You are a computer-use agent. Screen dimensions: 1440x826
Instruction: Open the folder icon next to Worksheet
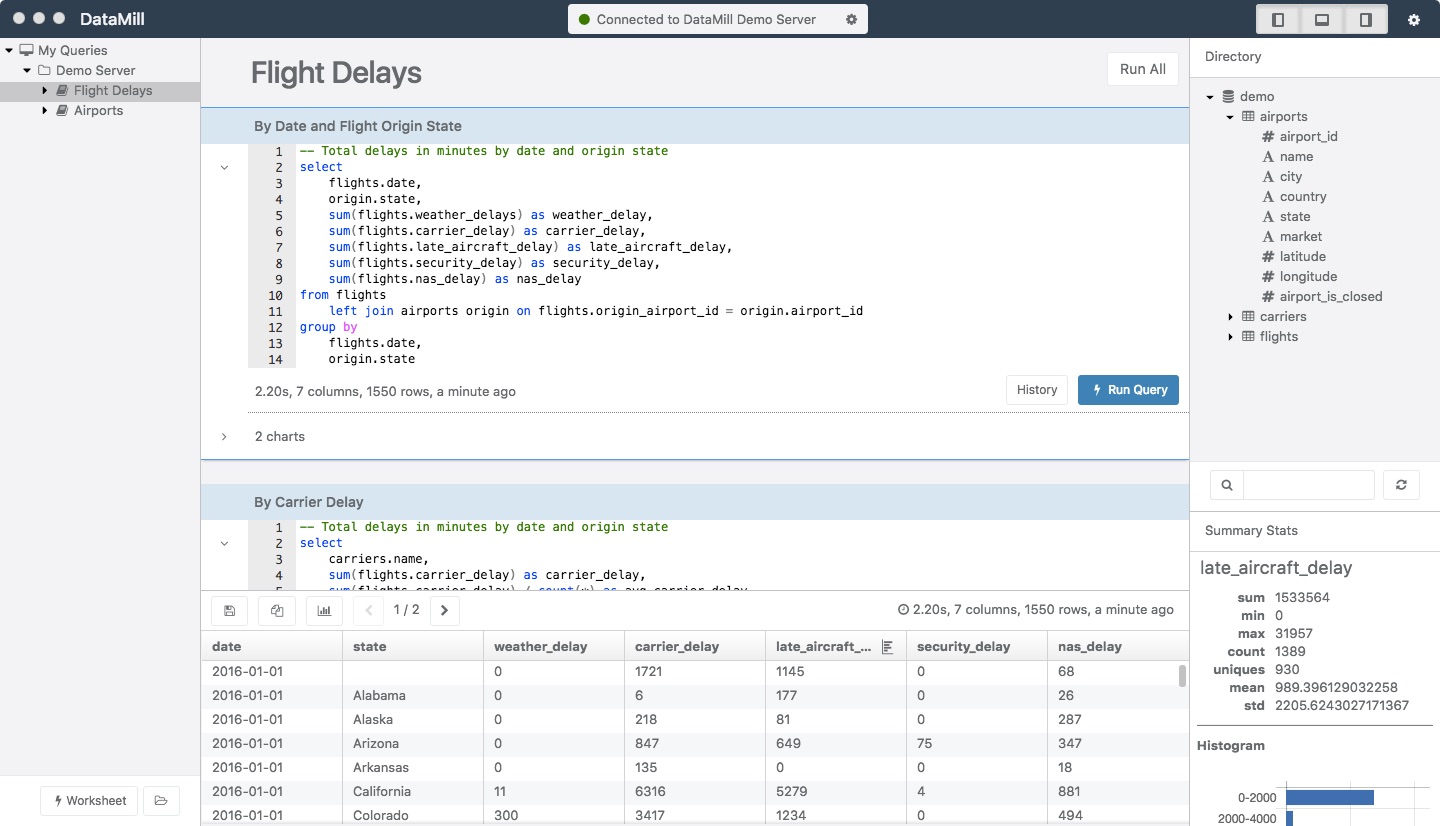coord(161,800)
